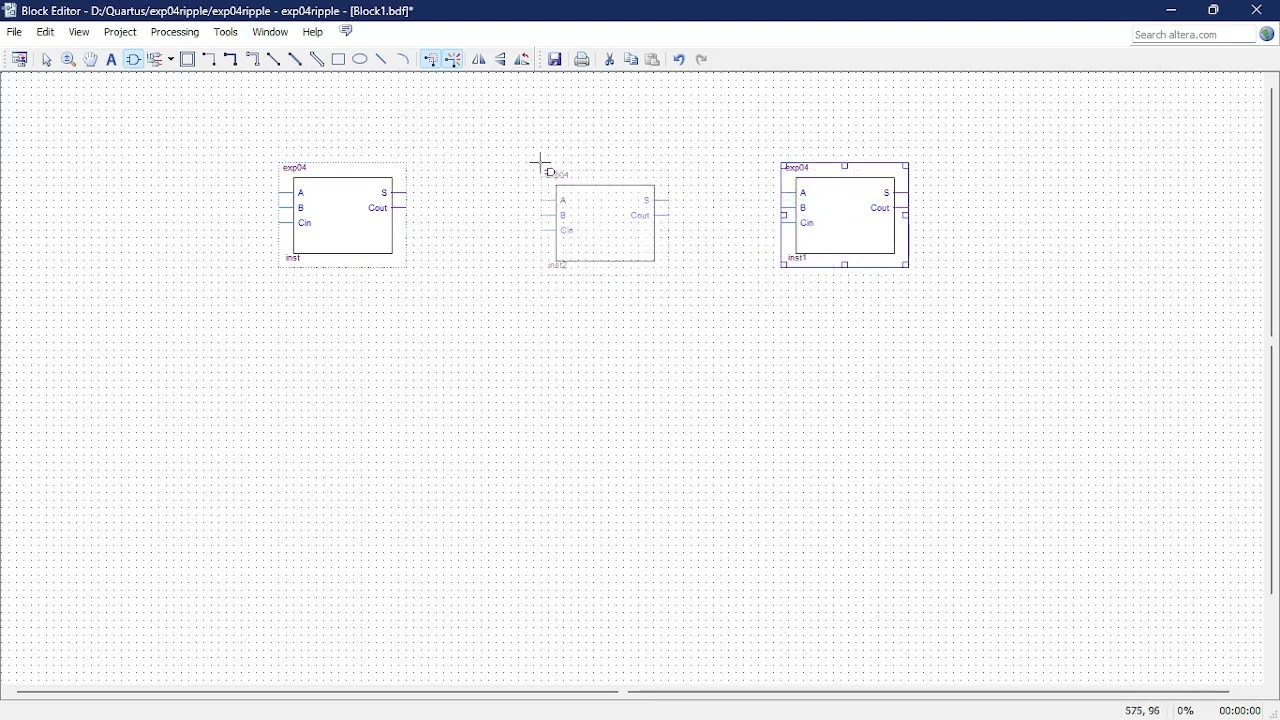Click the detach window icon in toolbar

[19, 60]
